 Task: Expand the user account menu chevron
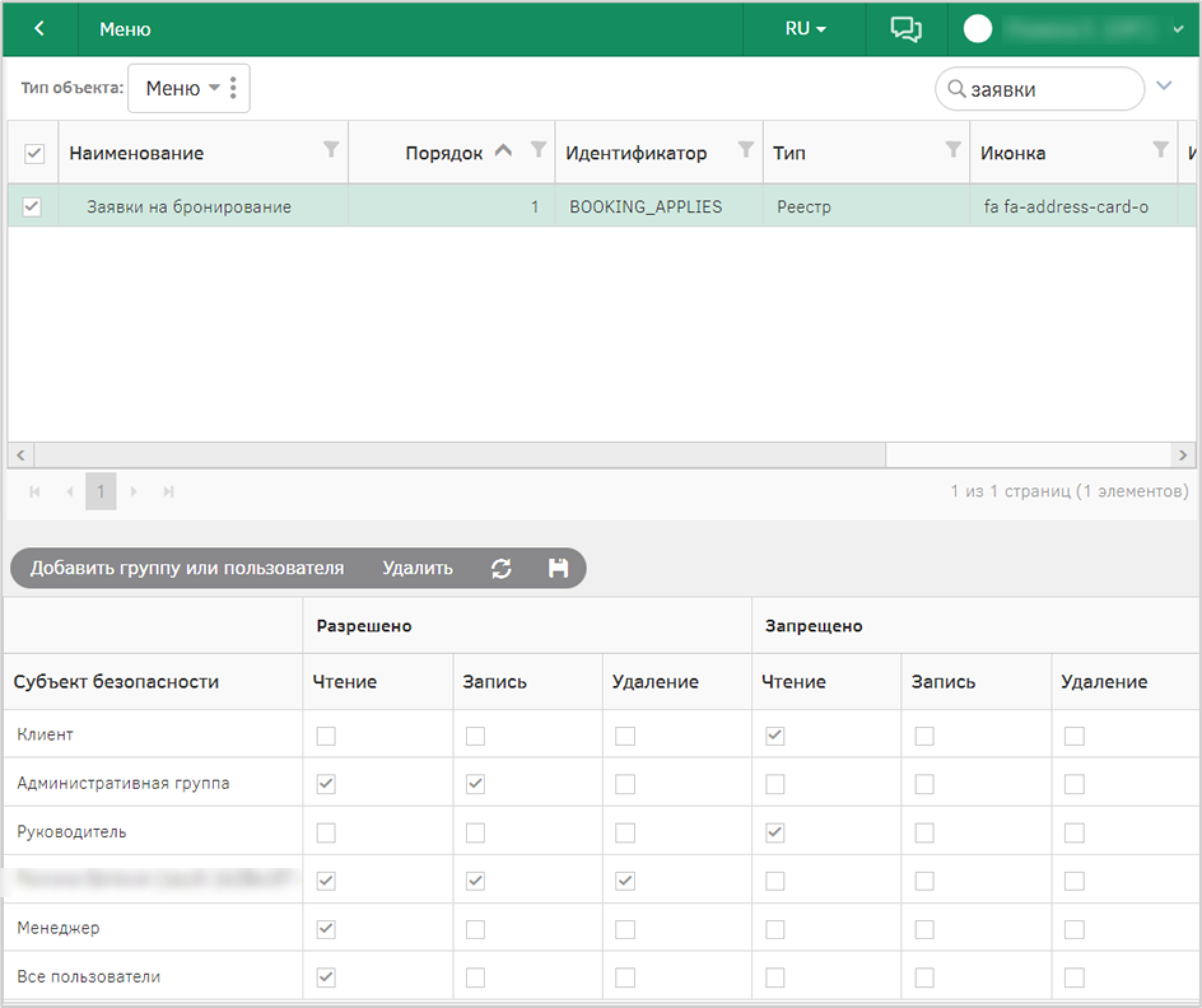point(1178,29)
